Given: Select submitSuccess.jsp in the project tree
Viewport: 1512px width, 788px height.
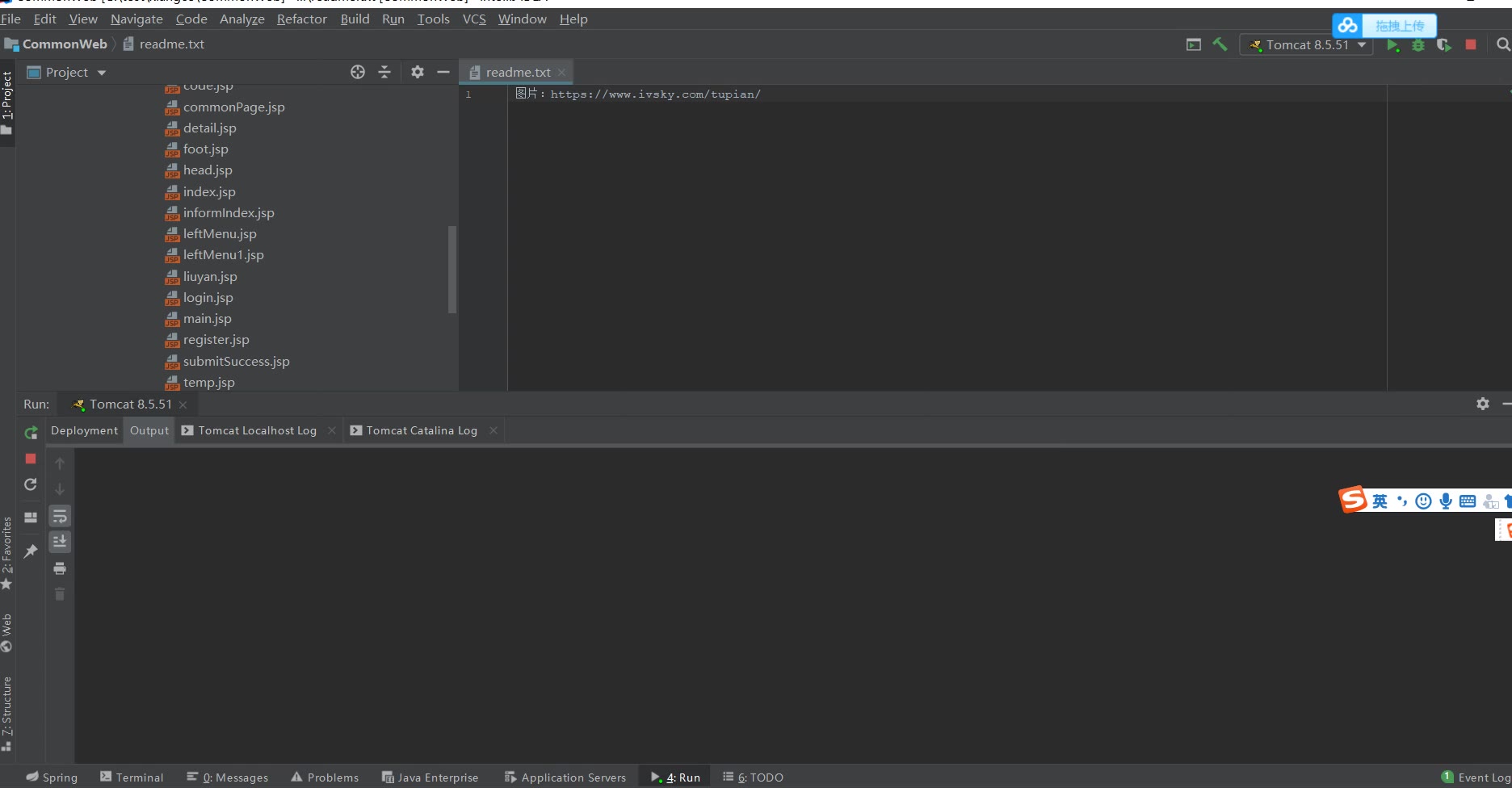Looking at the screenshot, I should click(x=236, y=361).
